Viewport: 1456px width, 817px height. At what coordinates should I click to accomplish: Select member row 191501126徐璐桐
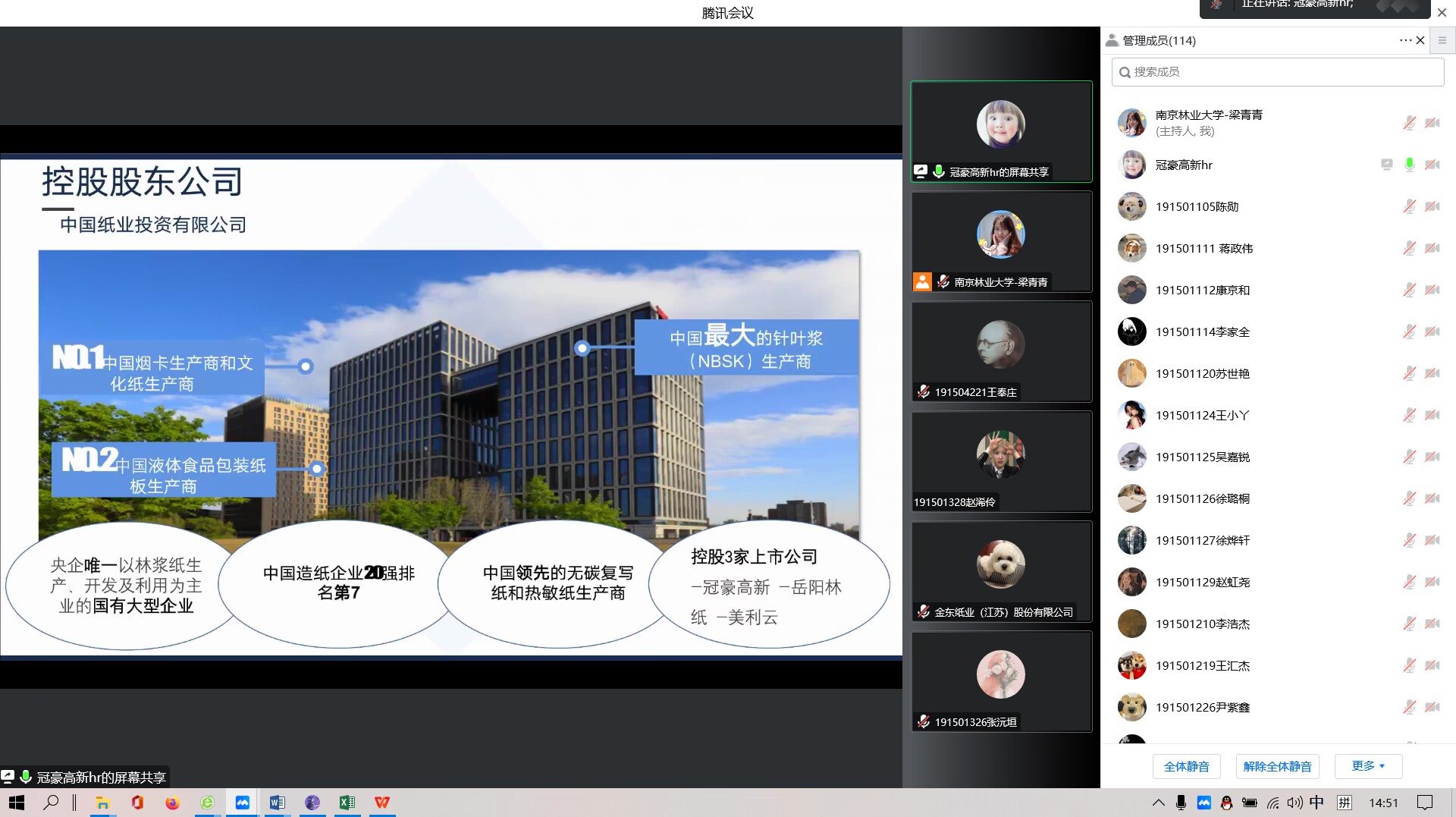[1278, 498]
